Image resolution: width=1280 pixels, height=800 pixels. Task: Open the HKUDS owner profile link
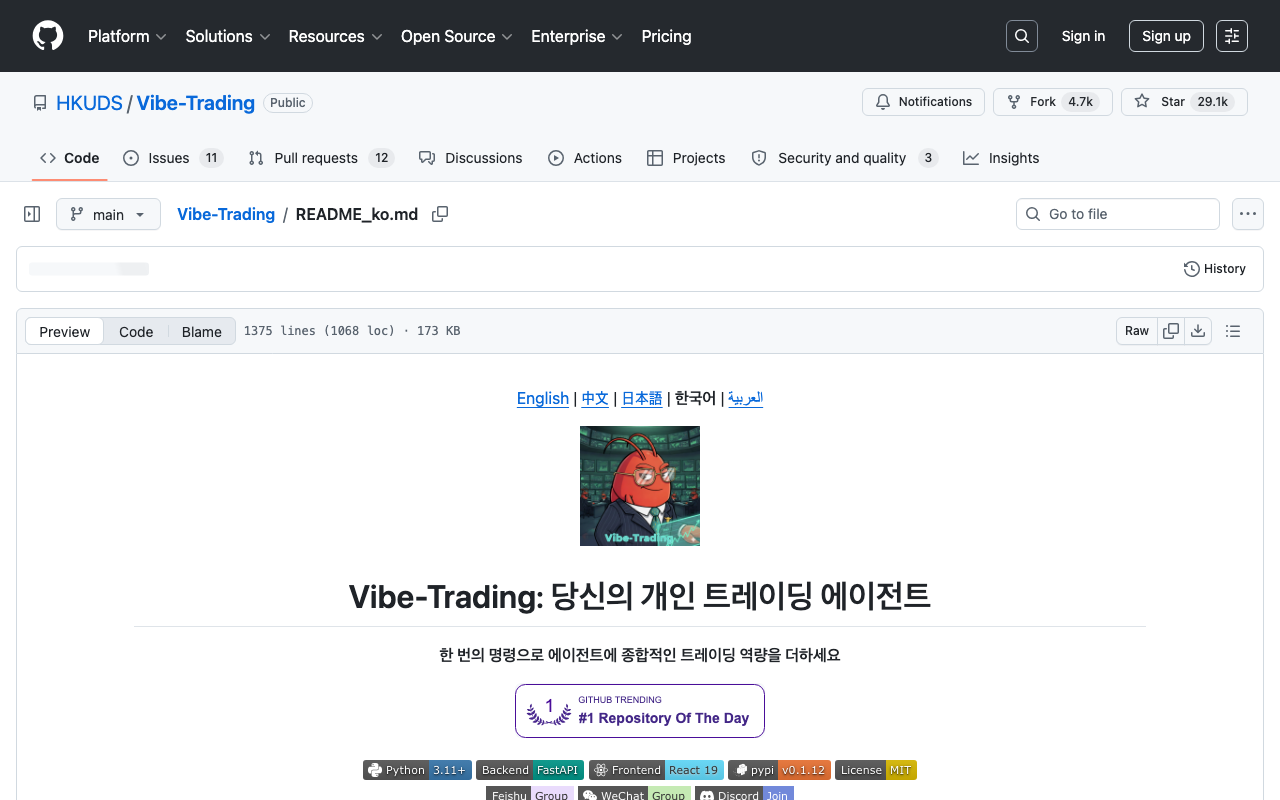click(x=89, y=103)
